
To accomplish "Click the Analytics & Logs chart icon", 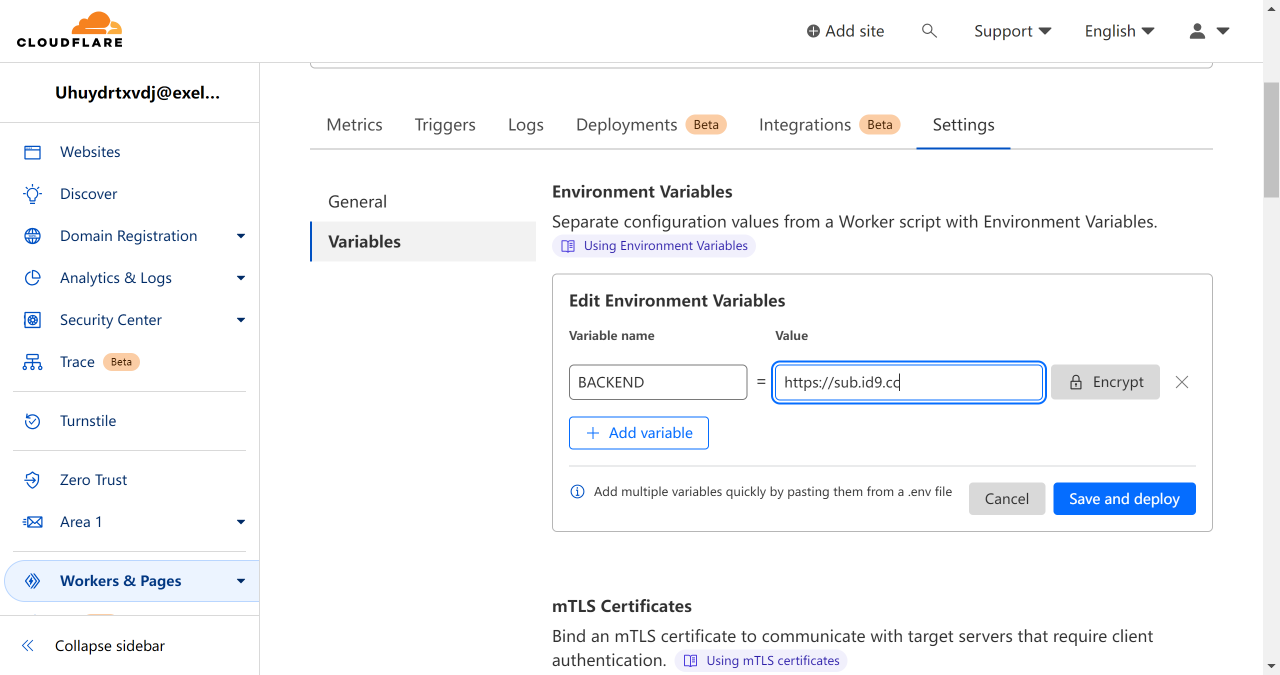I will pos(33,278).
